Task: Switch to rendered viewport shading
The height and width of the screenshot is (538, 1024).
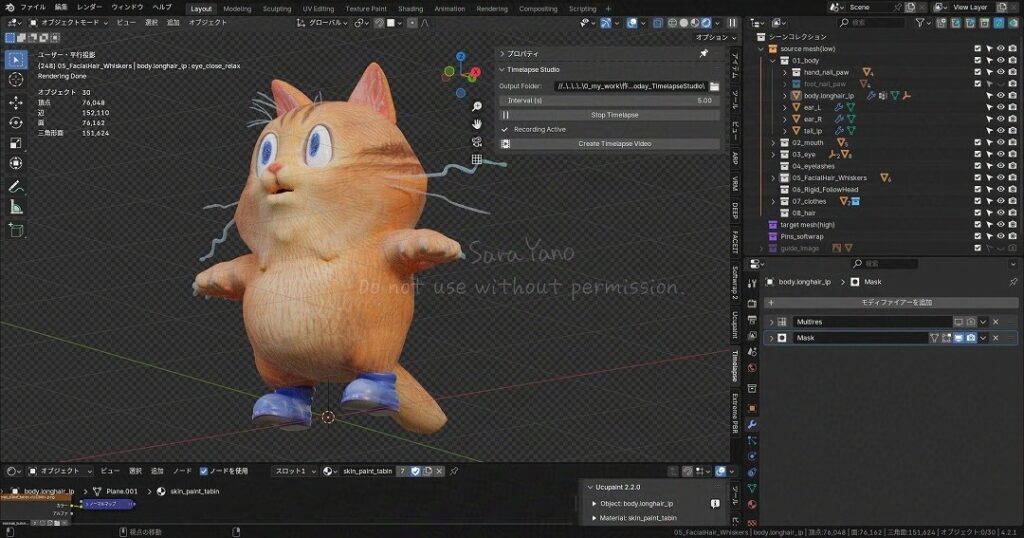Action: tap(706, 23)
